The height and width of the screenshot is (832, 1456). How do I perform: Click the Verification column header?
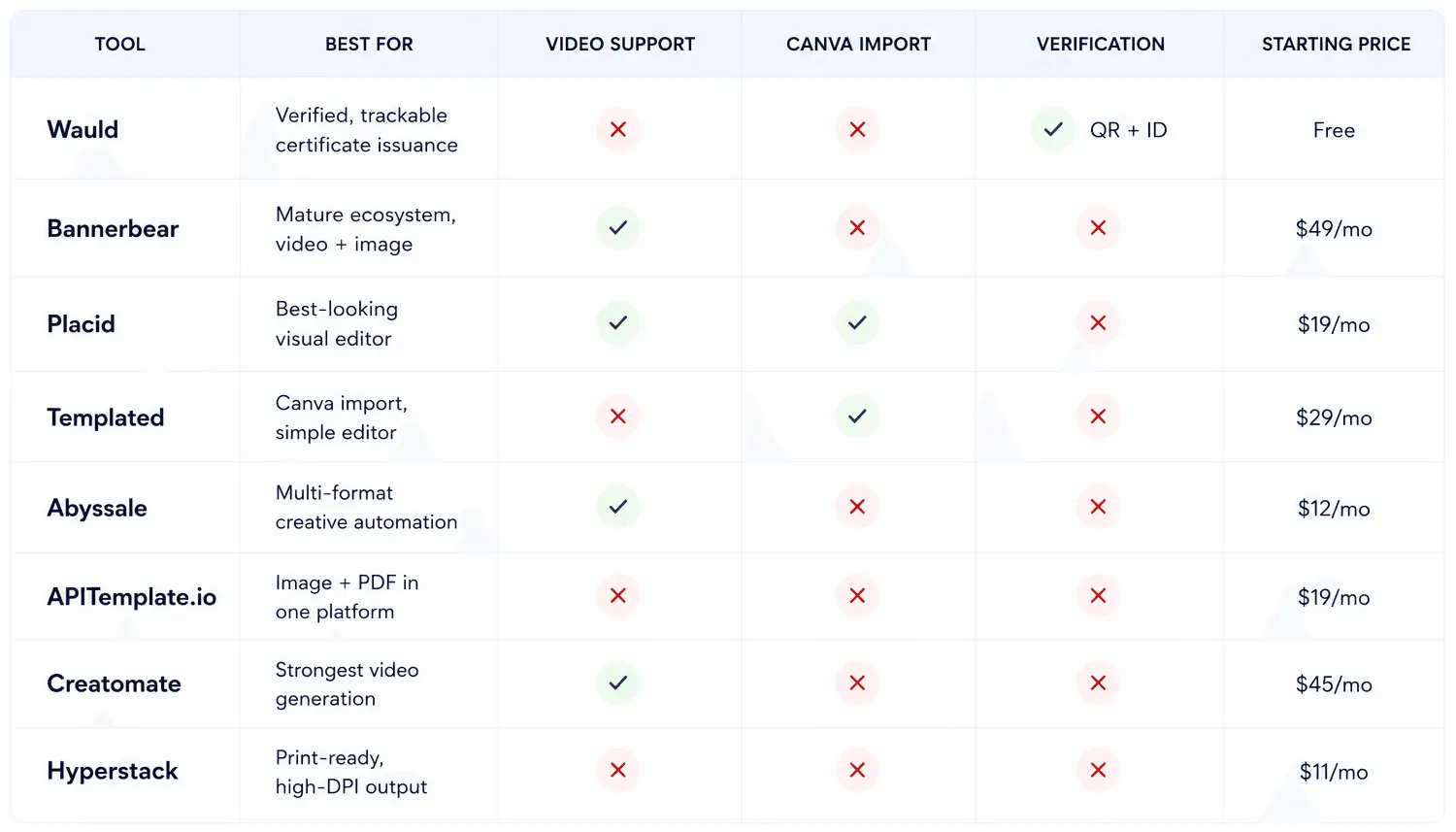click(1101, 45)
